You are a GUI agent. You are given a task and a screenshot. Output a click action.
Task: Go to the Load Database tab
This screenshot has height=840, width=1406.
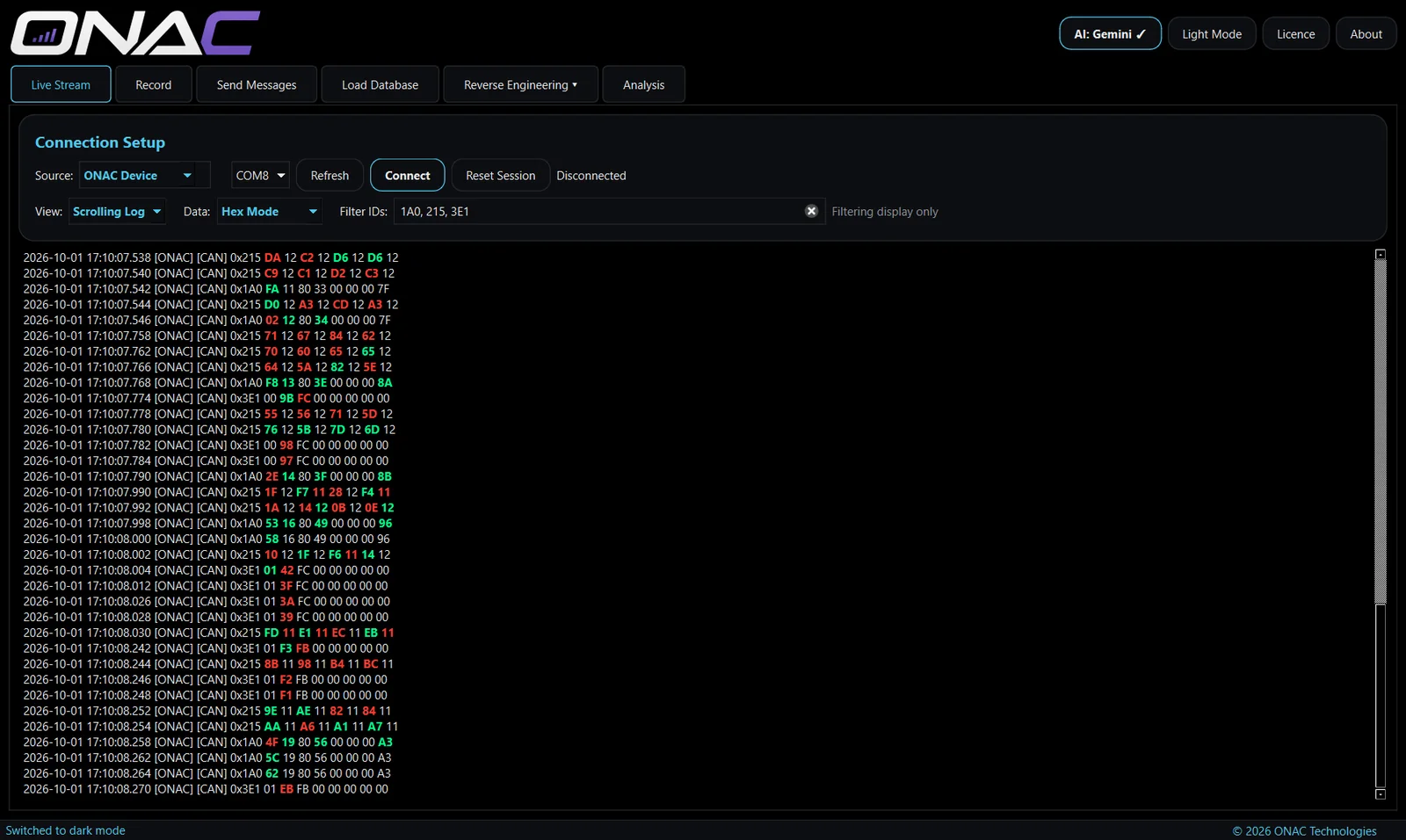click(380, 84)
